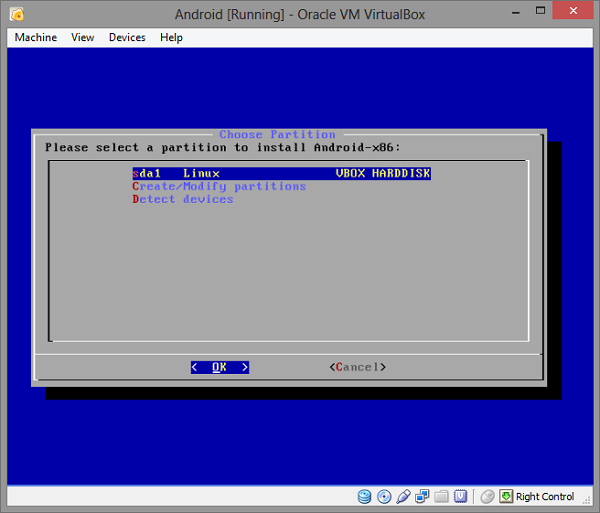The width and height of the screenshot is (600, 513).
Task: Open the Machine menu
Action: tap(36, 37)
